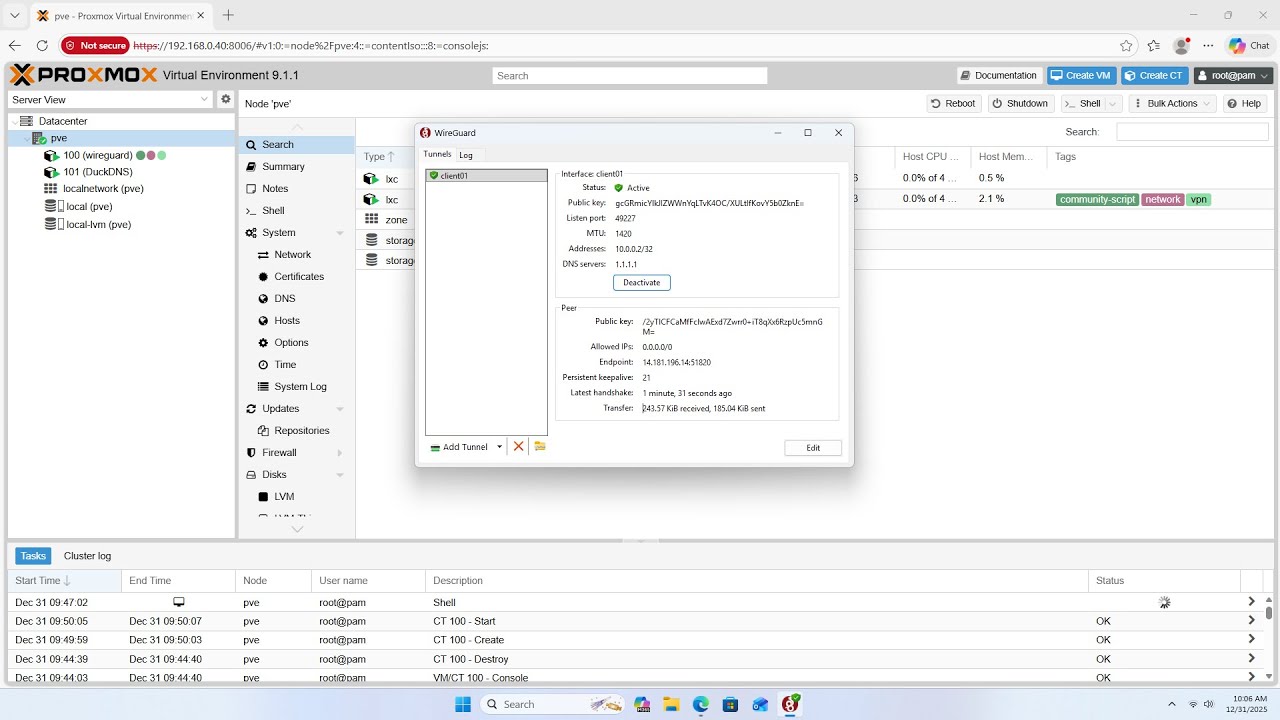Collapse the Updates section arrow
The width and height of the screenshot is (1280, 720).
(340, 409)
